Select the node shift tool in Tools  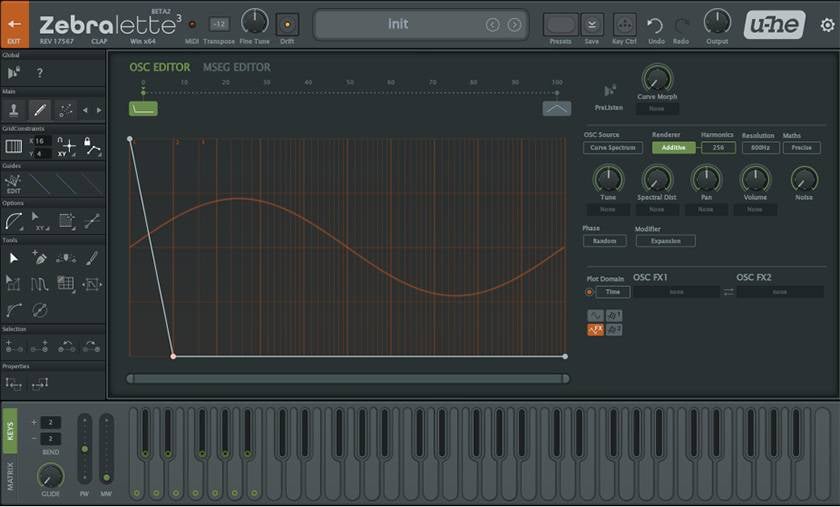(x=65, y=258)
